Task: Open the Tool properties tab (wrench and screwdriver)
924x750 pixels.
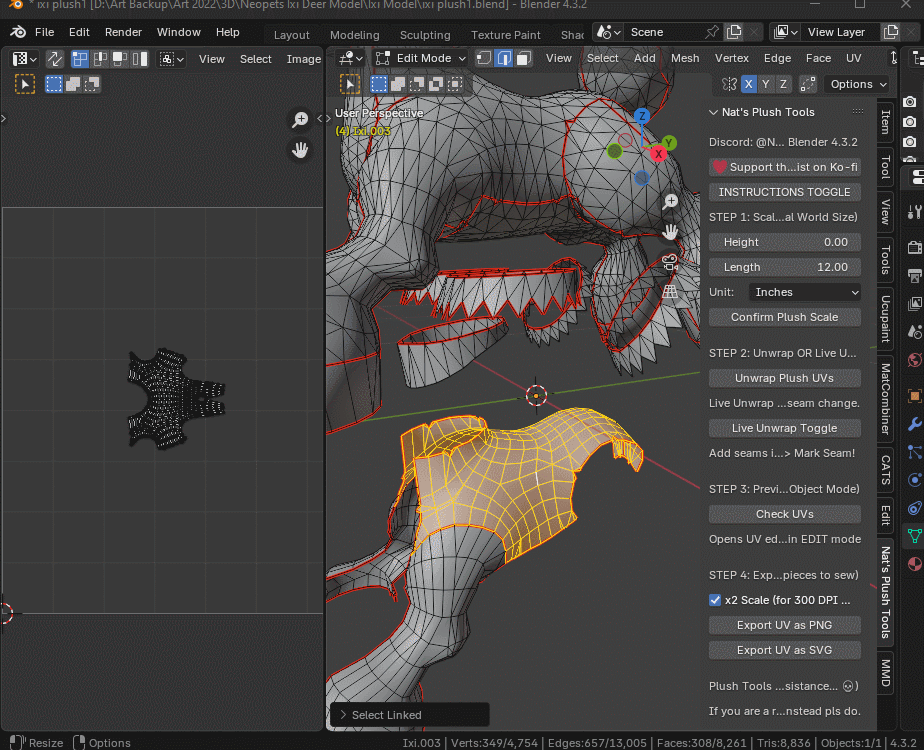Action: tap(915, 212)
